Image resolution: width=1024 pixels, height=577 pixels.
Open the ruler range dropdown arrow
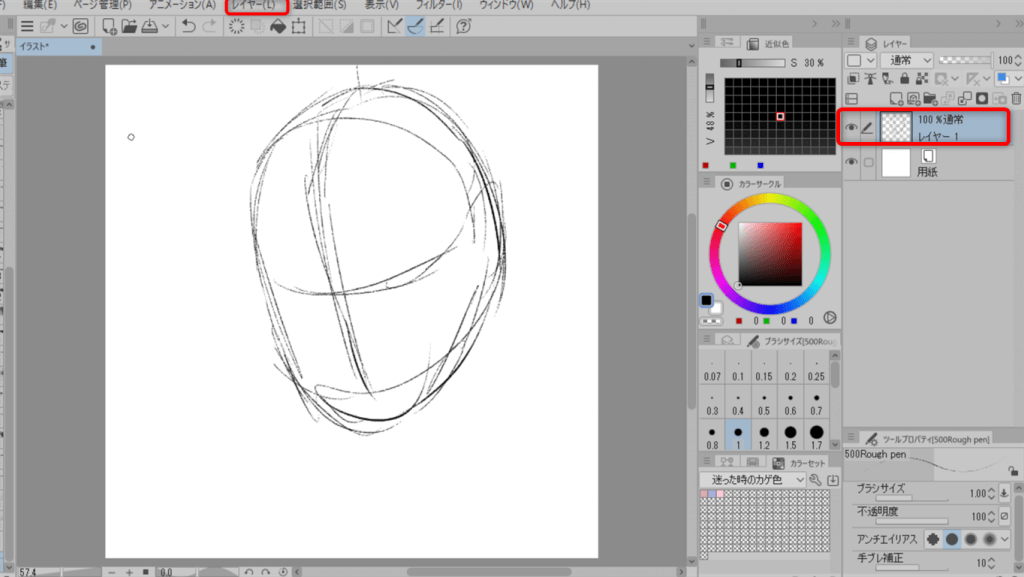click(x=986, y=78)
